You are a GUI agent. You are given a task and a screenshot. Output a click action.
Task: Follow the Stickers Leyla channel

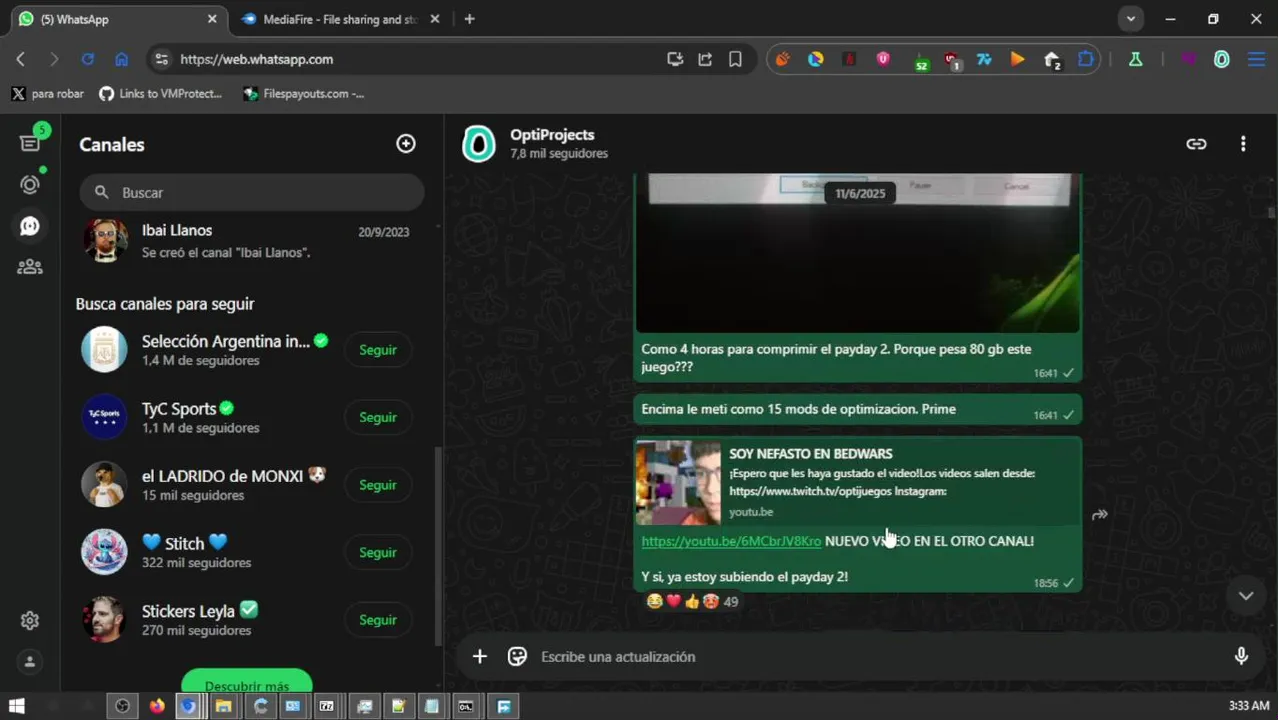pyautogui.click(x=378, y=620)
